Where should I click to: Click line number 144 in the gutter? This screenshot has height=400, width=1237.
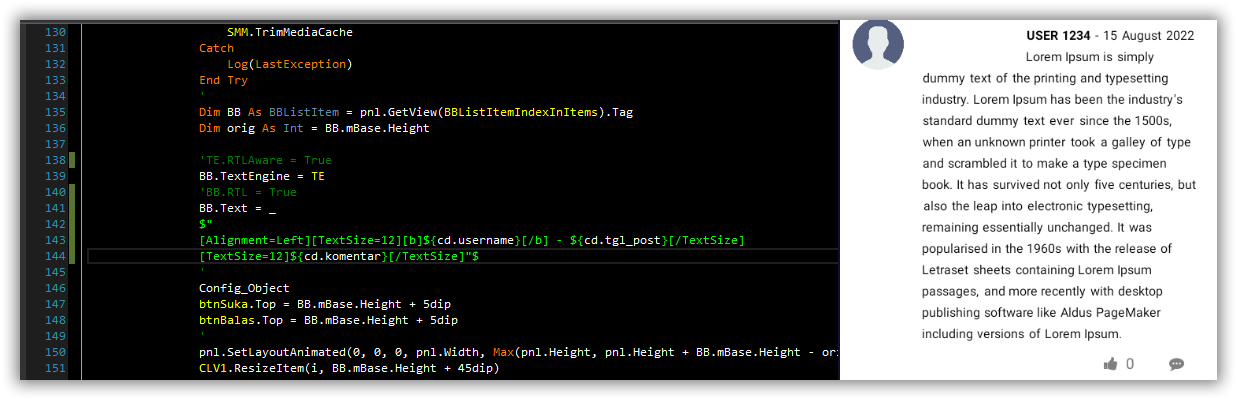click(54, 256)
